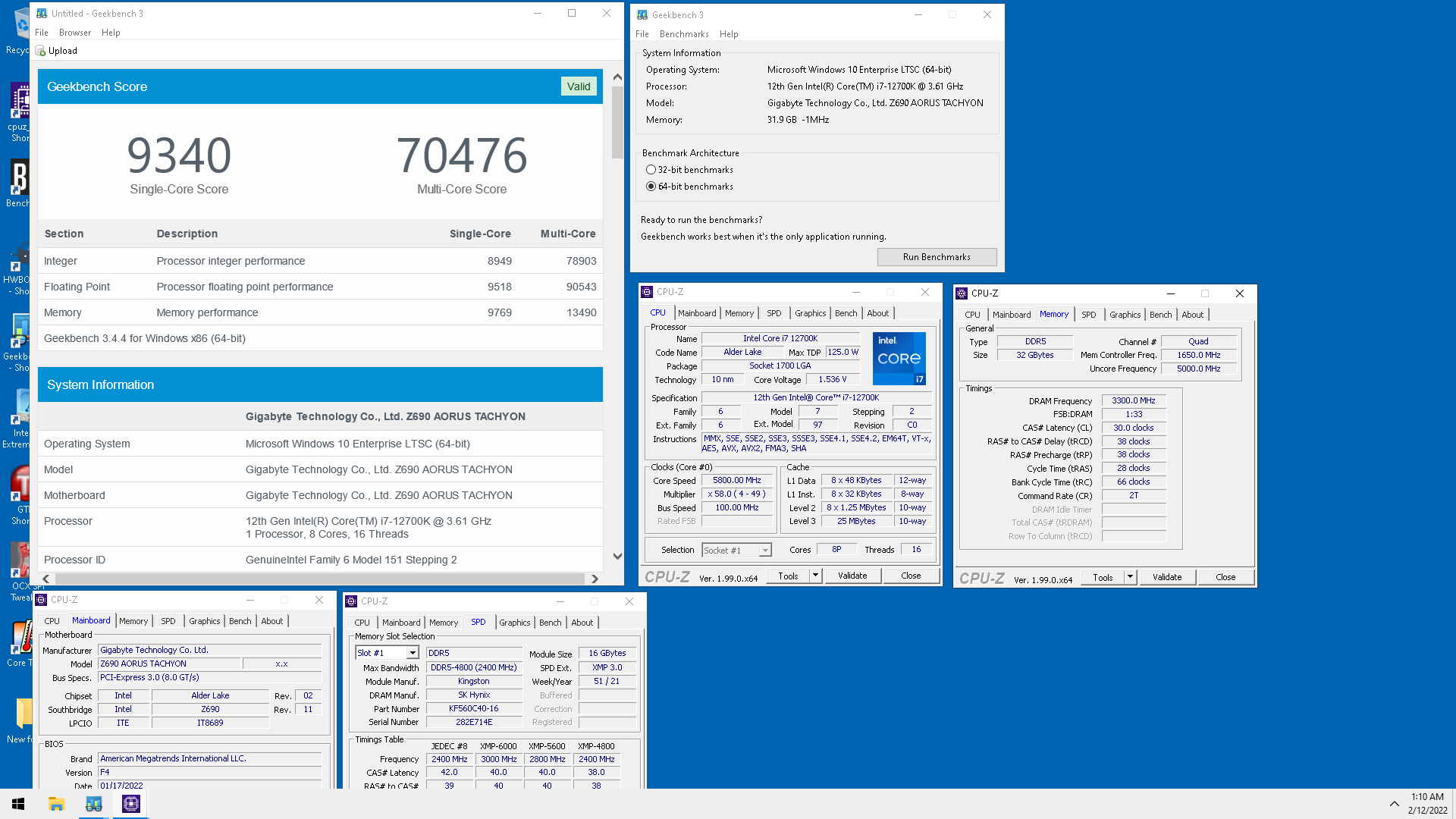Click the Single-Core score 9340

click(x=179, y=155)
